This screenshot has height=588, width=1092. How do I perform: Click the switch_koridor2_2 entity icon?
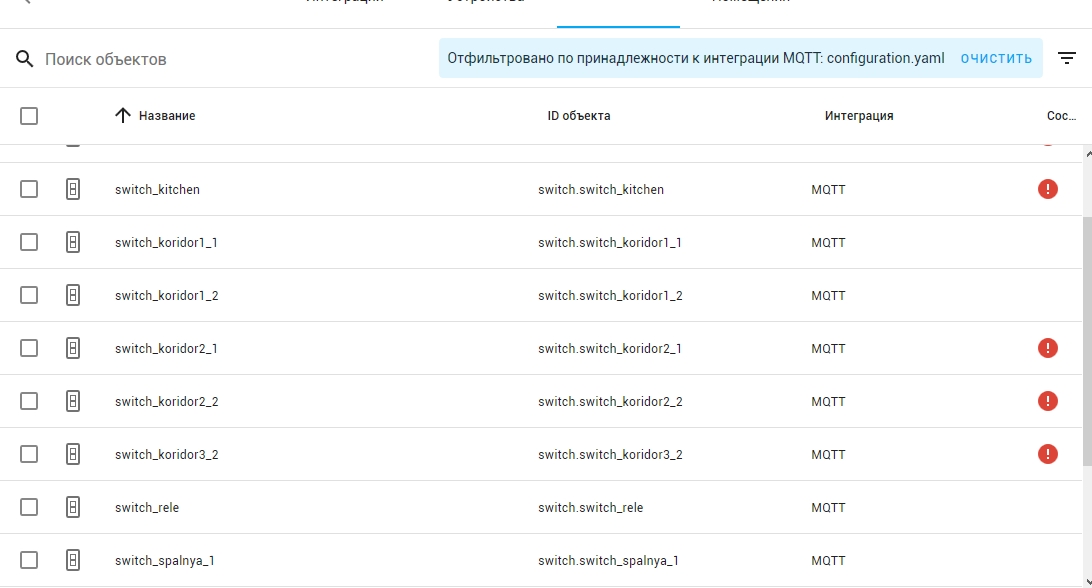pyautogui.click(x=73, y=401)
